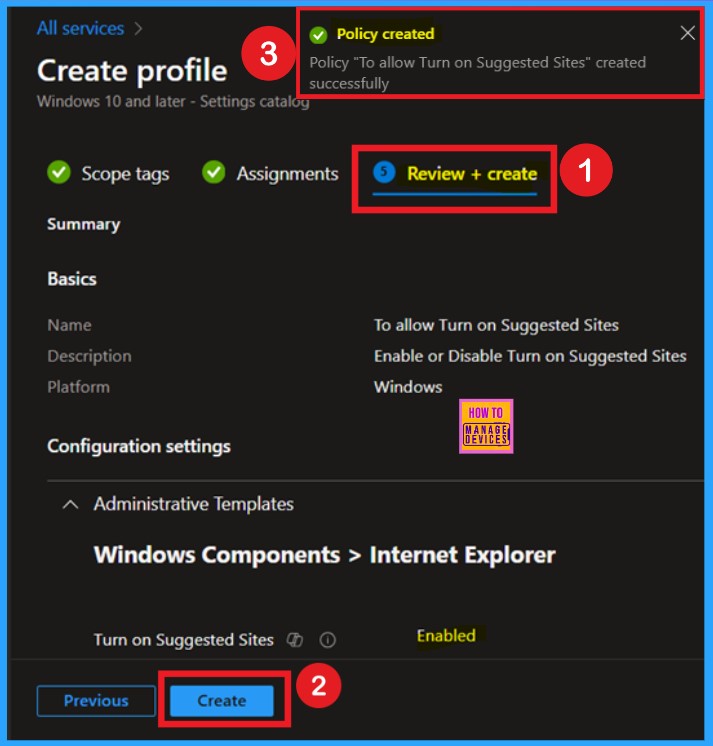
Task: Click the notification message about Suggested Sites
Action: [478, 73]
